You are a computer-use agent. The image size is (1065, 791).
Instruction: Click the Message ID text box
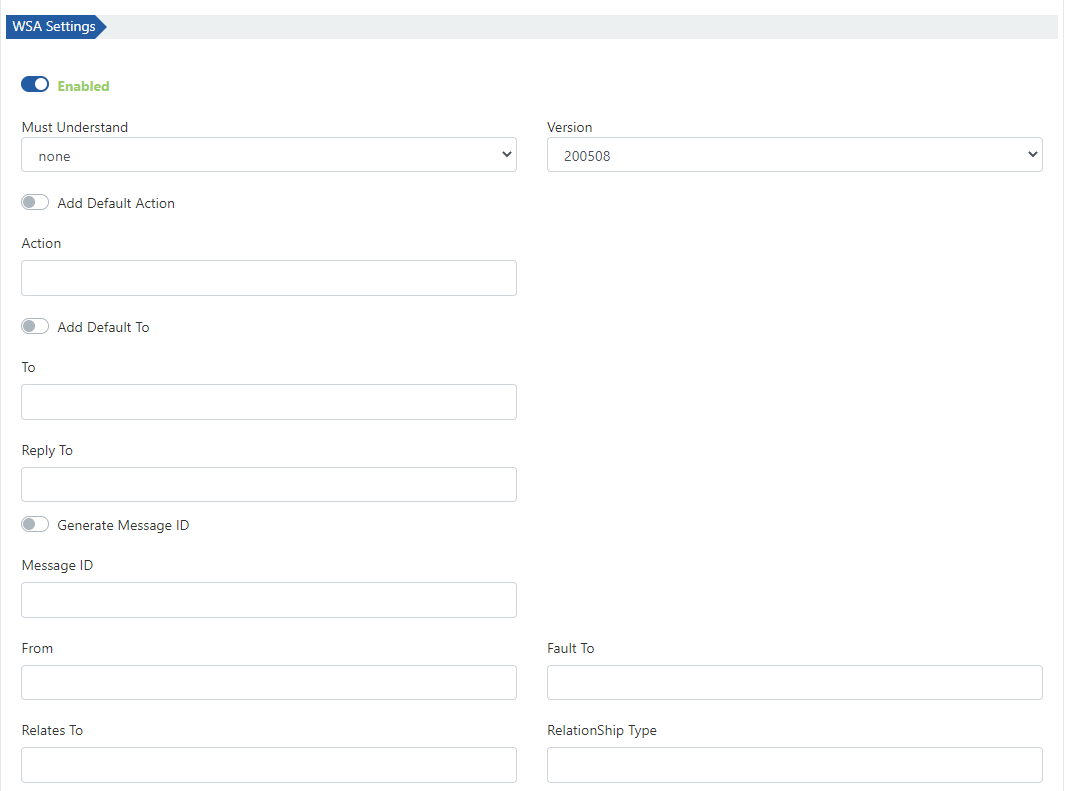(268, 600)
